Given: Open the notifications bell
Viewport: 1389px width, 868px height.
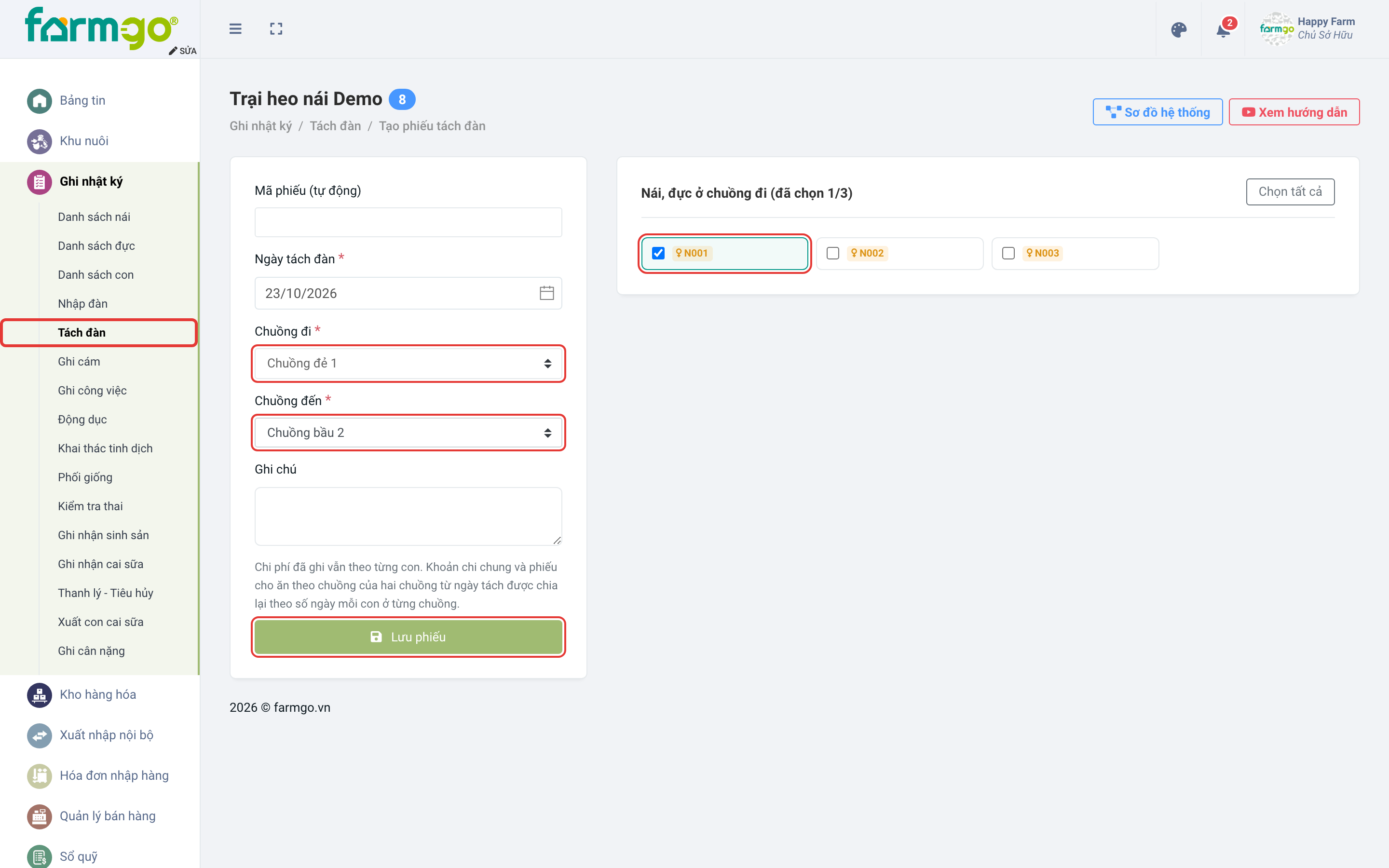Looking at the screenshot, I should pos(1223,30).
